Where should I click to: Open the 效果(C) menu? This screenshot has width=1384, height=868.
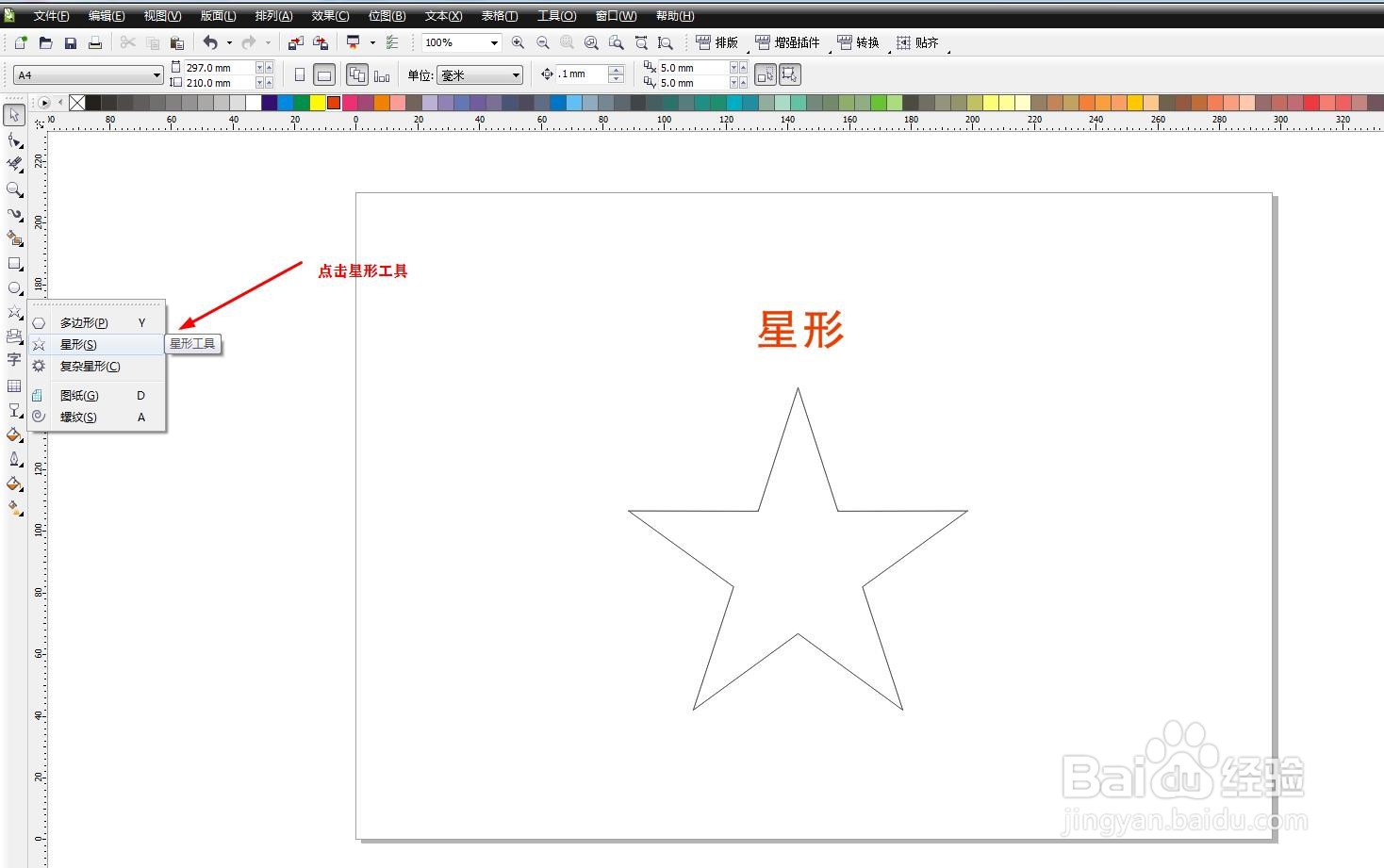click(x=330, y=16)
